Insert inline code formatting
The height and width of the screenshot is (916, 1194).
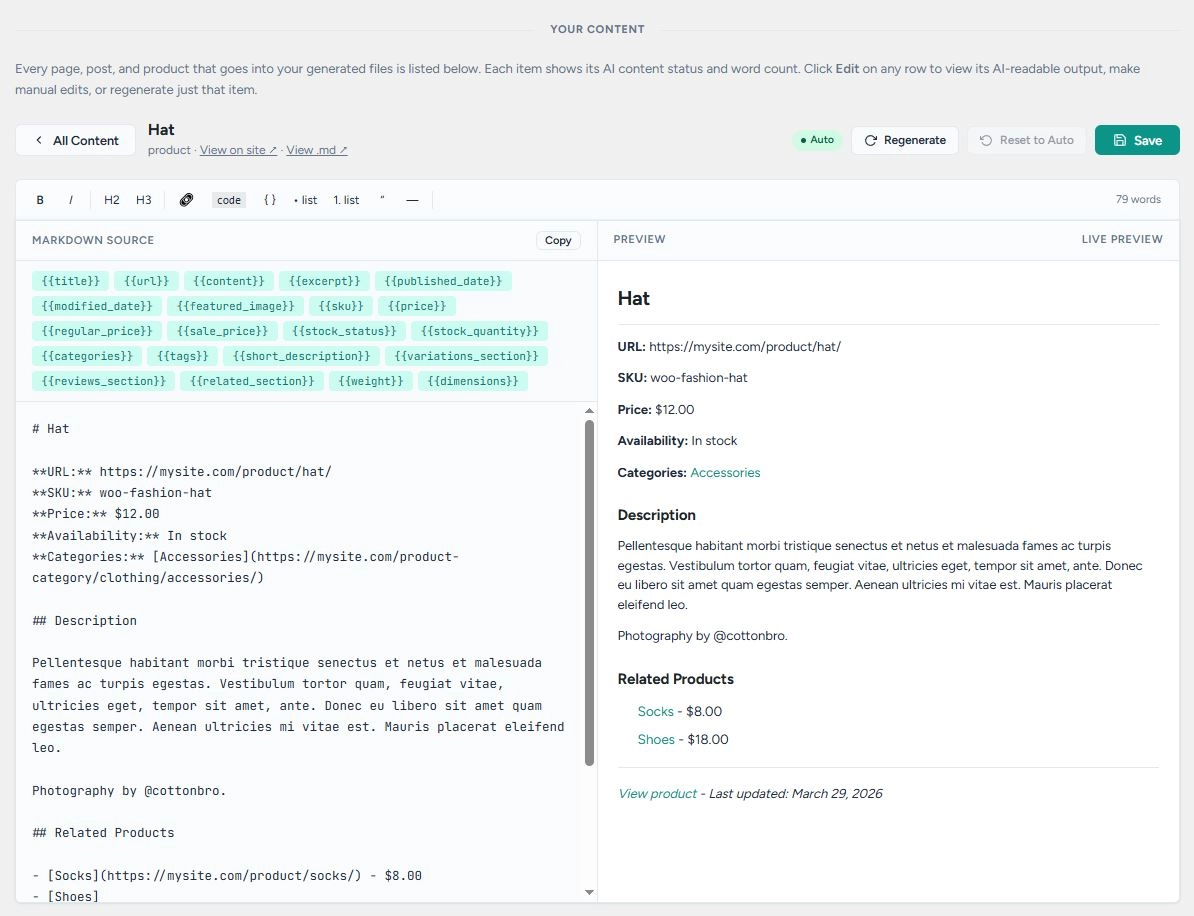(x=228, y=200)
